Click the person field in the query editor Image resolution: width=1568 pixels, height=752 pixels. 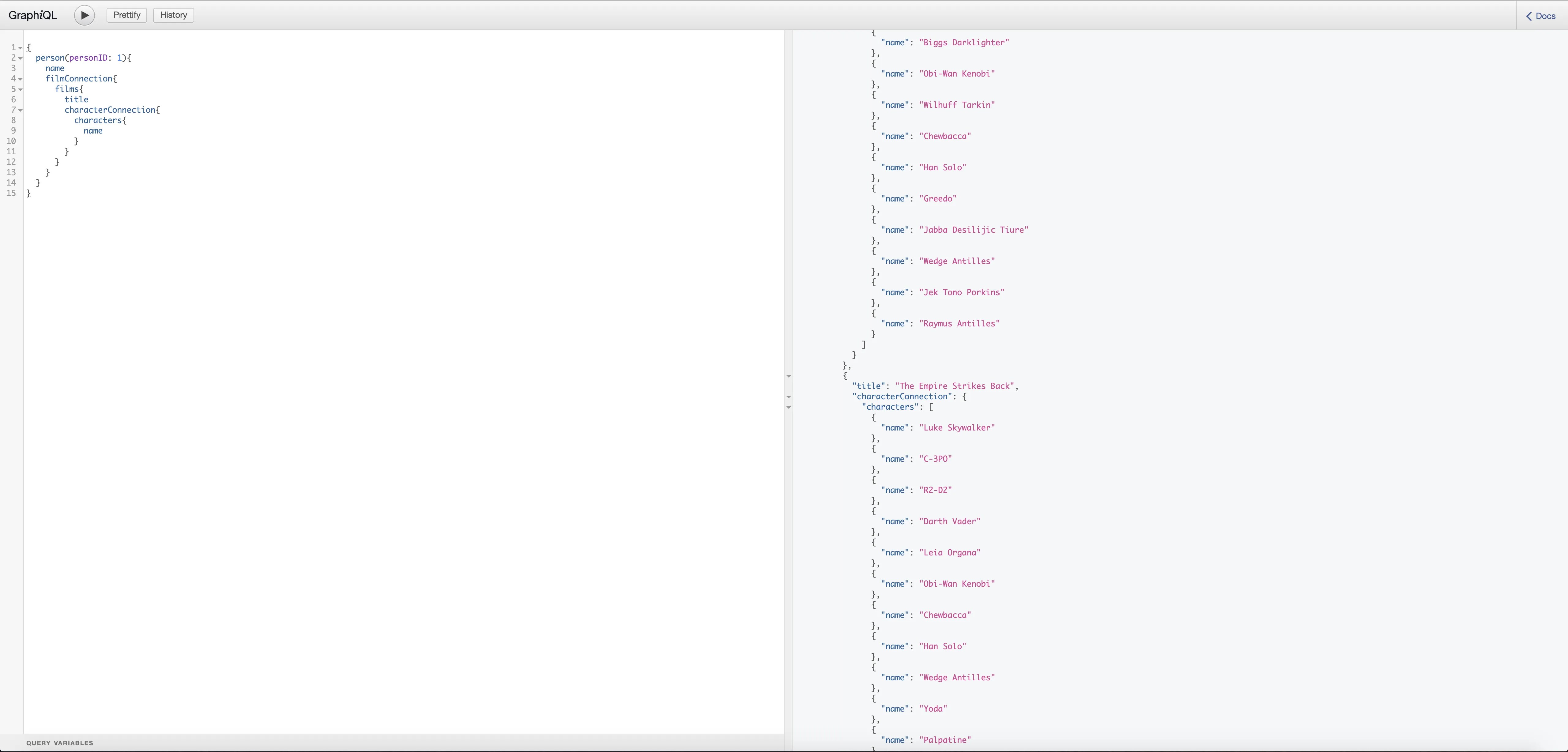tap(50, 58)
